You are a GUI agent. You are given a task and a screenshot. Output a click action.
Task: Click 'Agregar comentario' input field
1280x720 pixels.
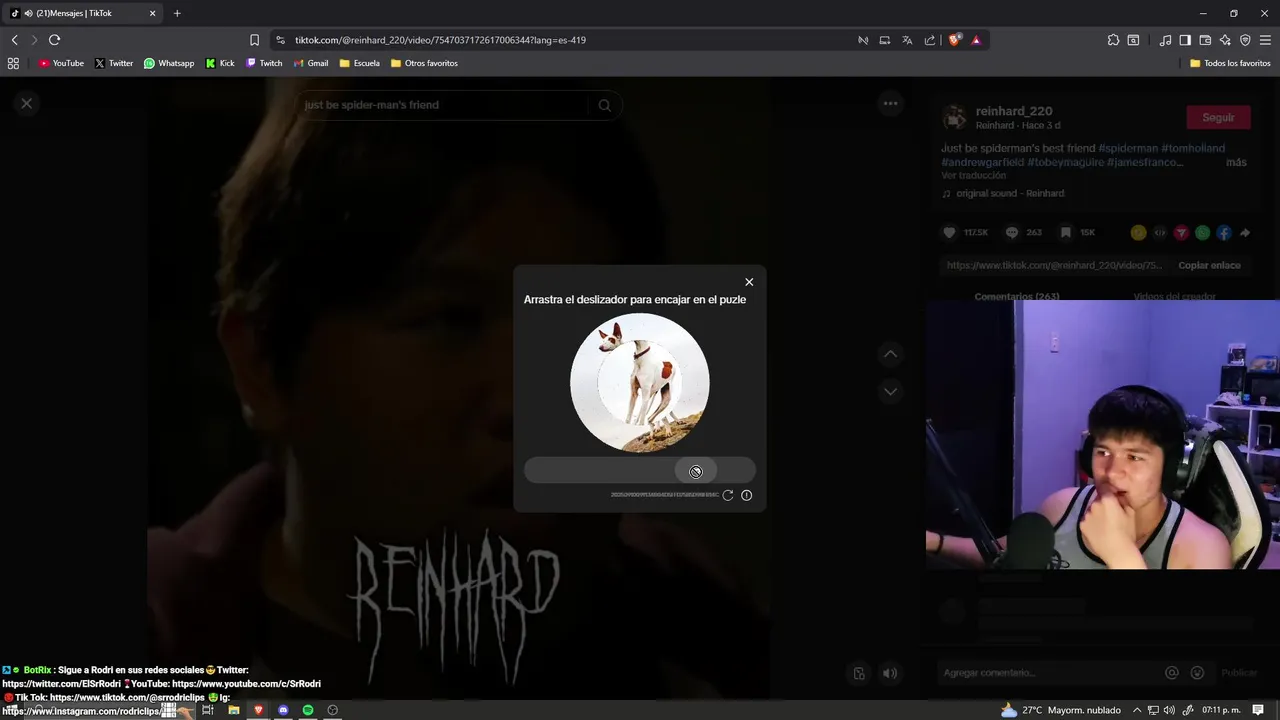point(1050,673)
